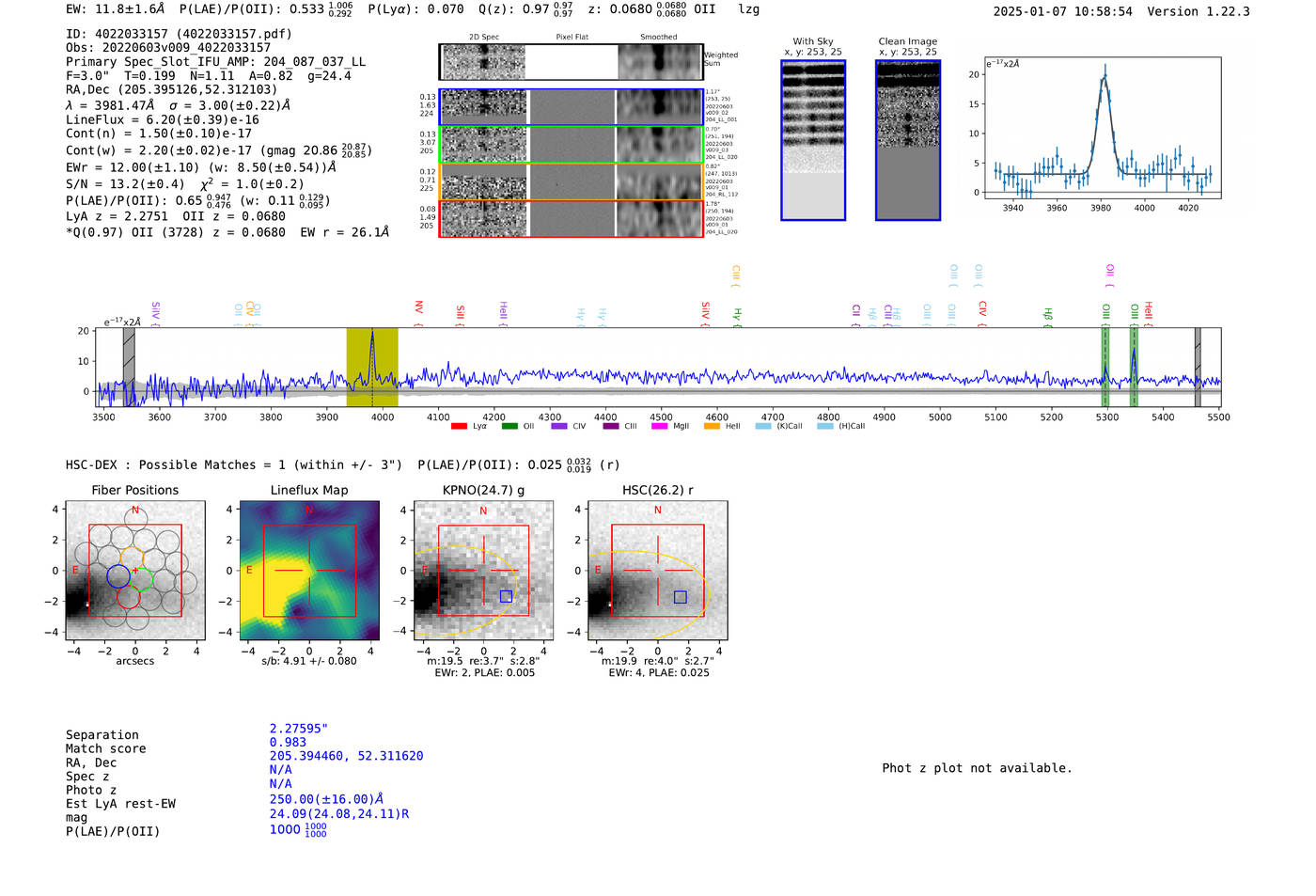Viewport: 1316px width, 896px height.
Task: Click the CIII legend swatch
Action: click(x=611, y=426)
